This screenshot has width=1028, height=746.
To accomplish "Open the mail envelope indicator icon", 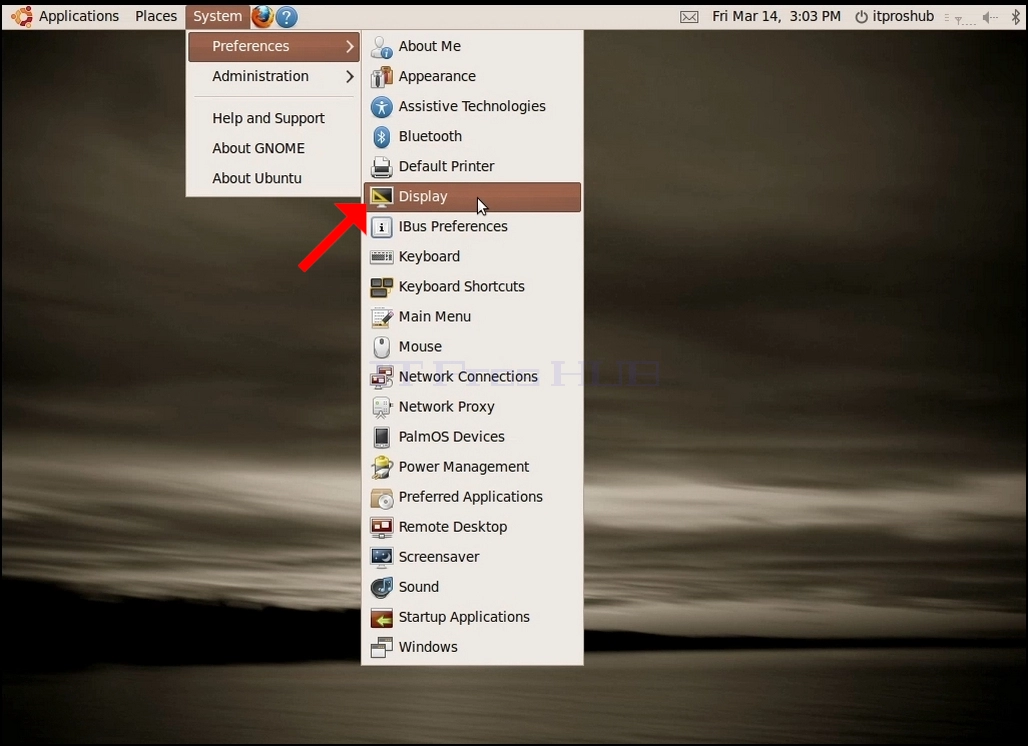I will (x=689, y=17).
